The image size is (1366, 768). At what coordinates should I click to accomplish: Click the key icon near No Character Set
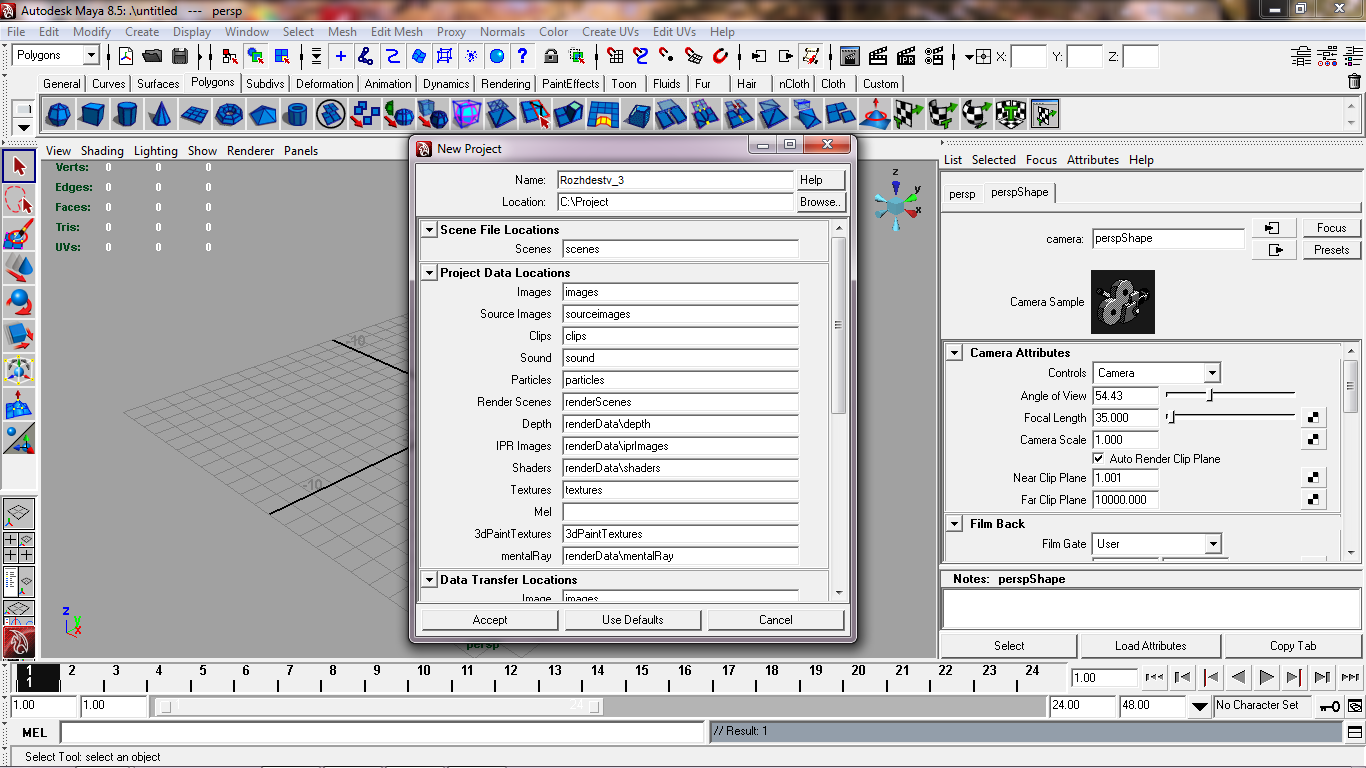[x=1329, y=706]
